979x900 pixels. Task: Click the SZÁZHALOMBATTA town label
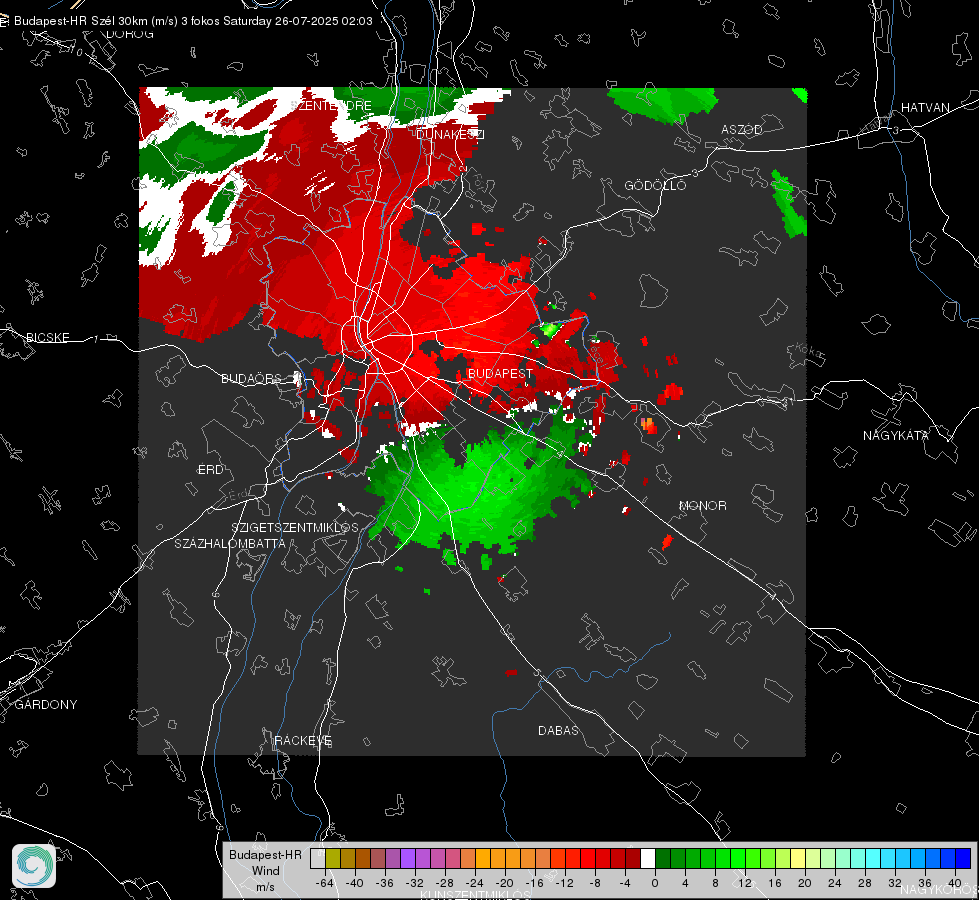click(230, 543)
